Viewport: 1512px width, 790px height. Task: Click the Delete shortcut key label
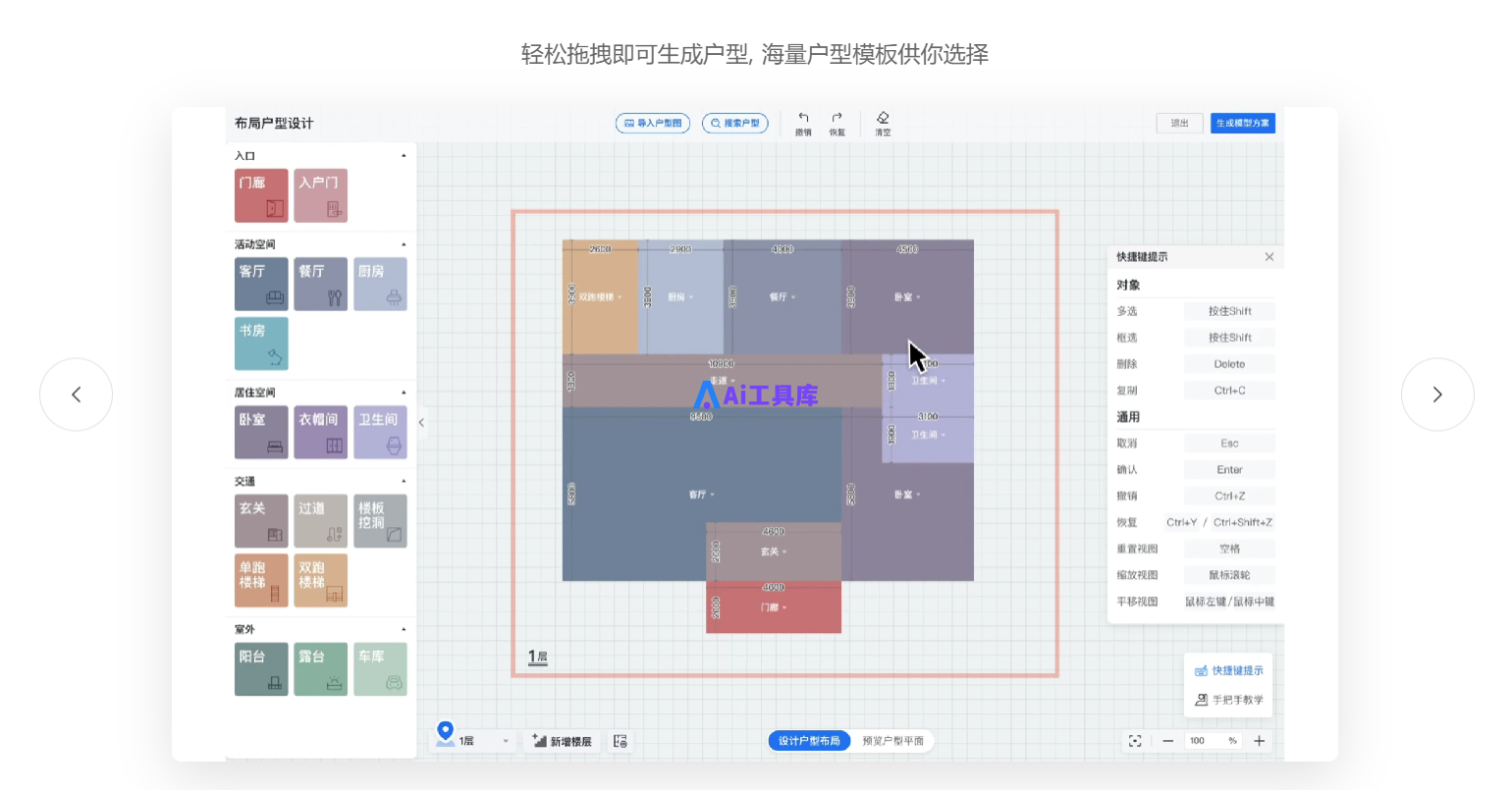1229,364
